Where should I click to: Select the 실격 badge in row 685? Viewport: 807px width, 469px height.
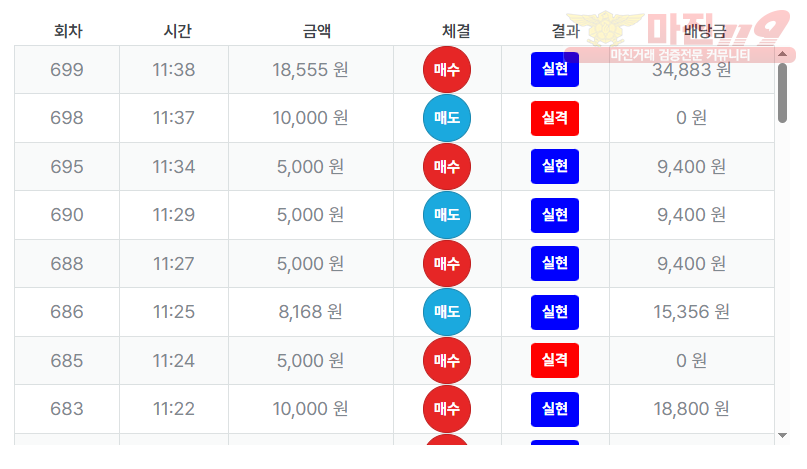tap(555, 361)
